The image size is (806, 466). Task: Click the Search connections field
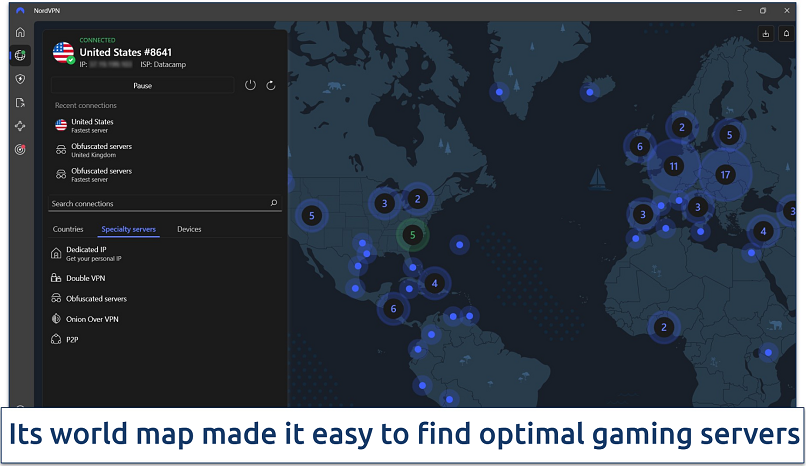(x=158, y=203)
